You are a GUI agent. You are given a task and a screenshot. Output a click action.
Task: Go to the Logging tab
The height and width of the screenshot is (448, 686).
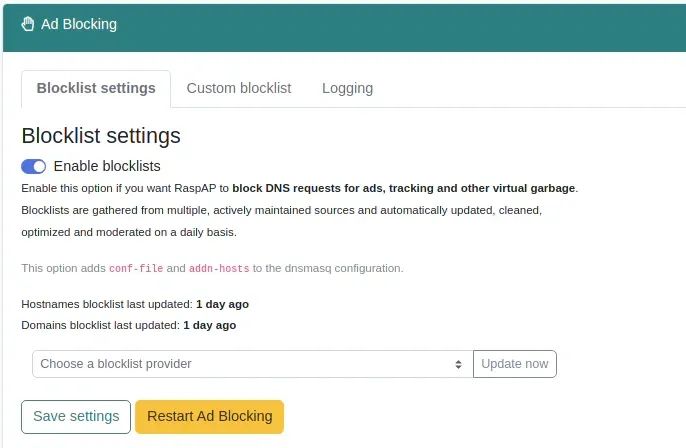[x=347, y=88]
